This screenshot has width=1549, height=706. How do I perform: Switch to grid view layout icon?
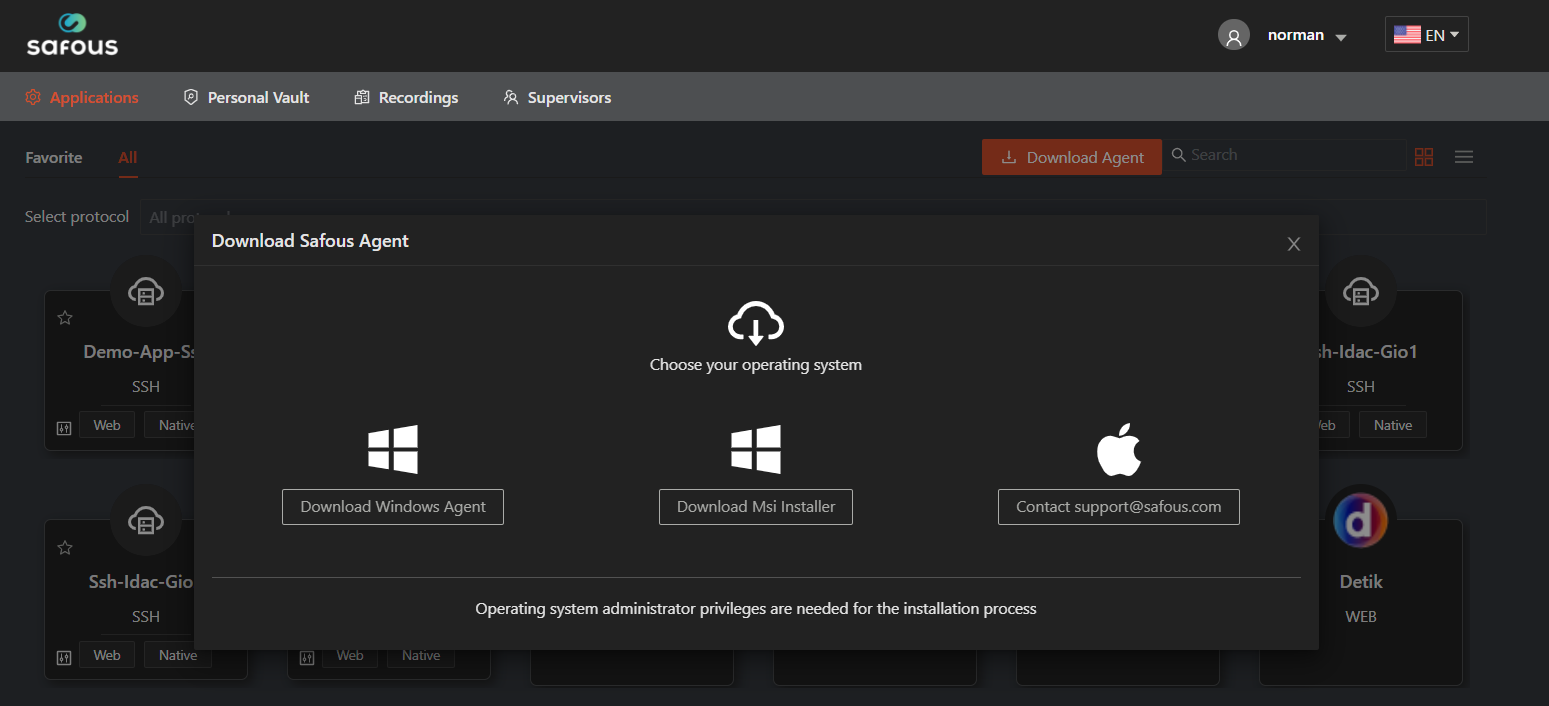1424,157
